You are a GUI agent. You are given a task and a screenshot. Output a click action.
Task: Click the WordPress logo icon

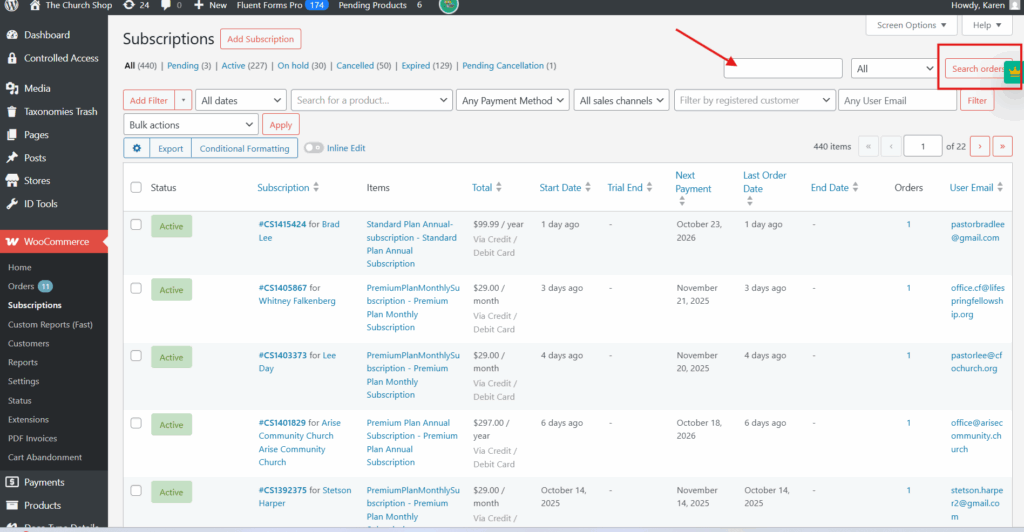click(12, 6)
